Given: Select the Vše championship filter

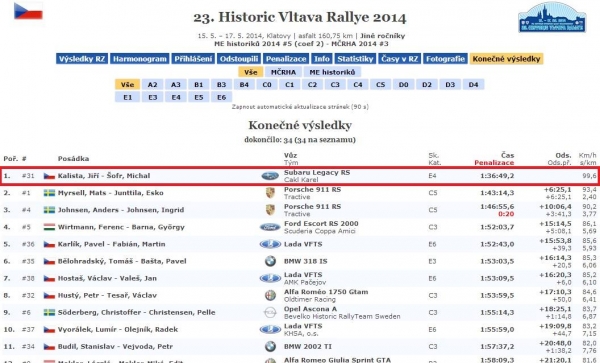Looking at the screenshot, I should pos(251,72).
